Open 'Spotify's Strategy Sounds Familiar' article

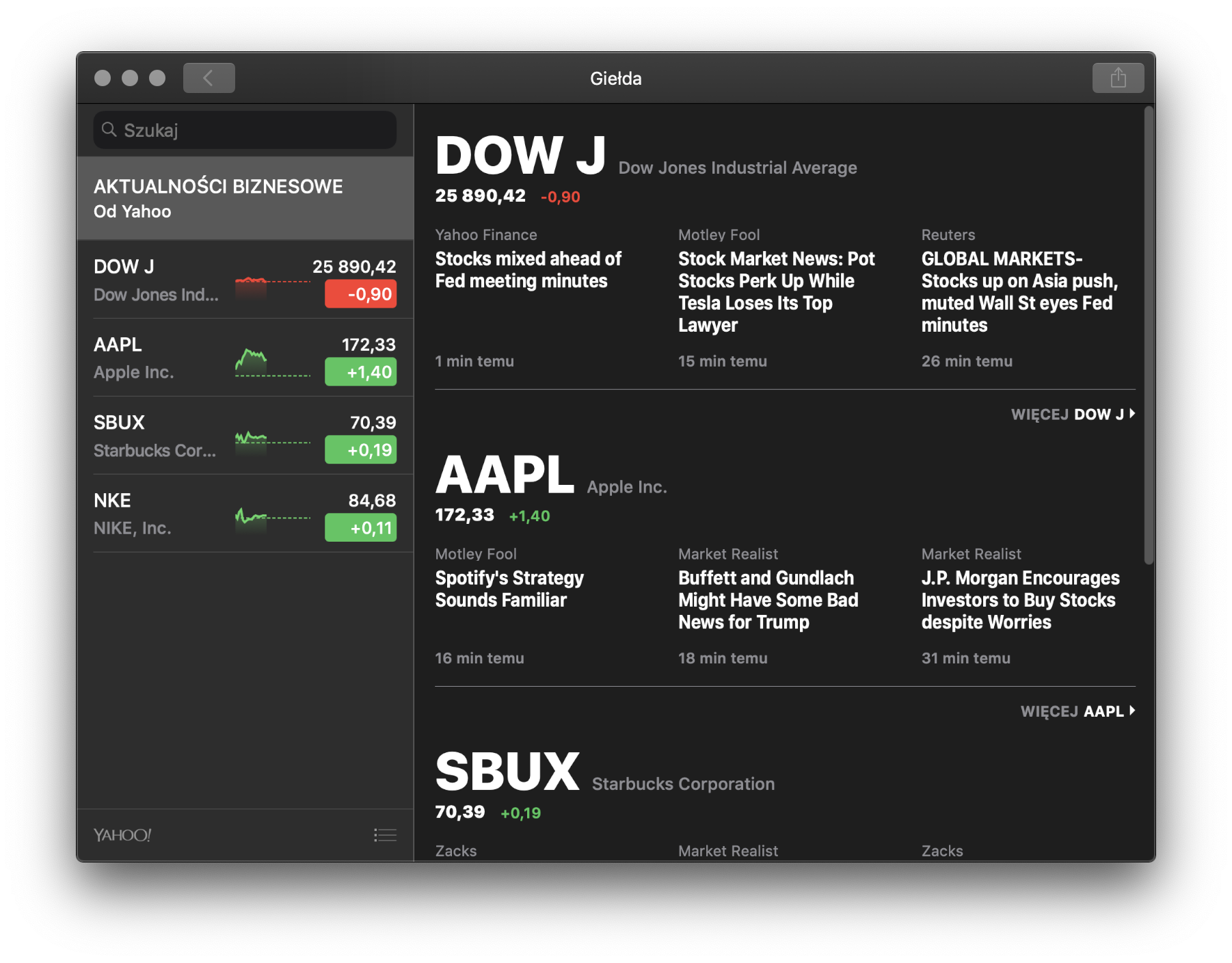[509, 589]
